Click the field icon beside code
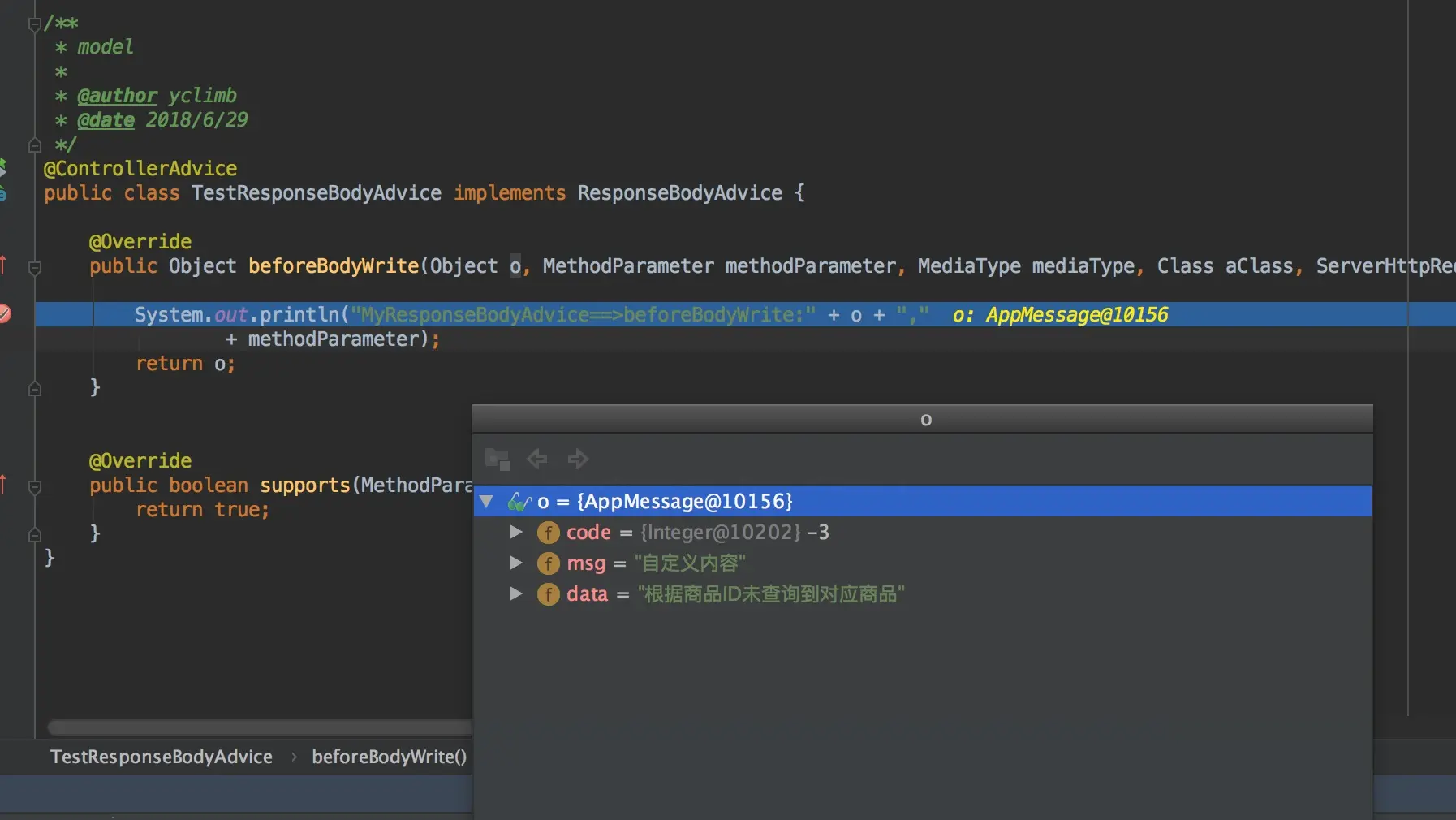The width and height of the screenshot is (1456, 820). click(x=549, y=533)
